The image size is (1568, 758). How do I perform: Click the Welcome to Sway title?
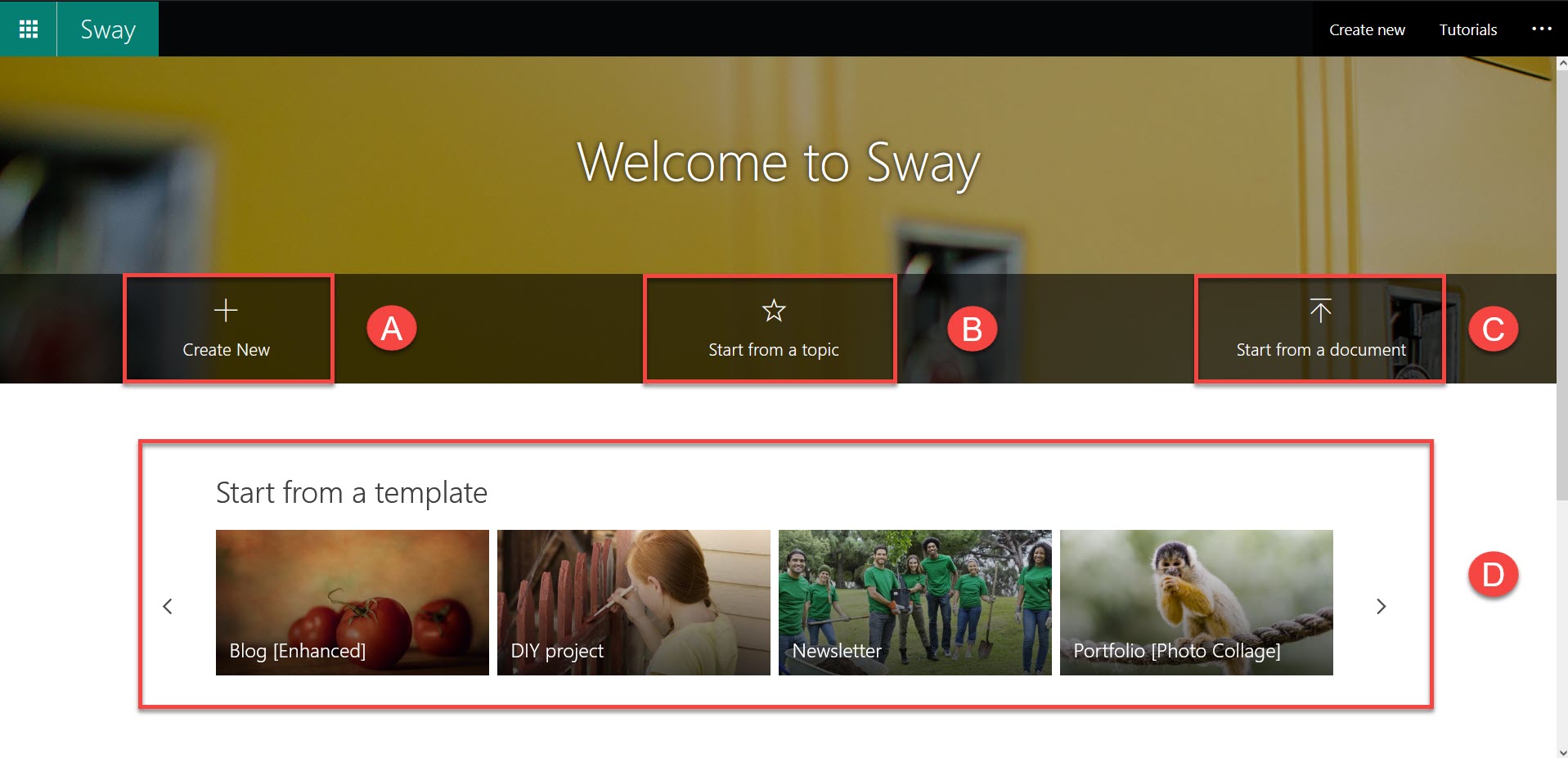click(778, 163)
